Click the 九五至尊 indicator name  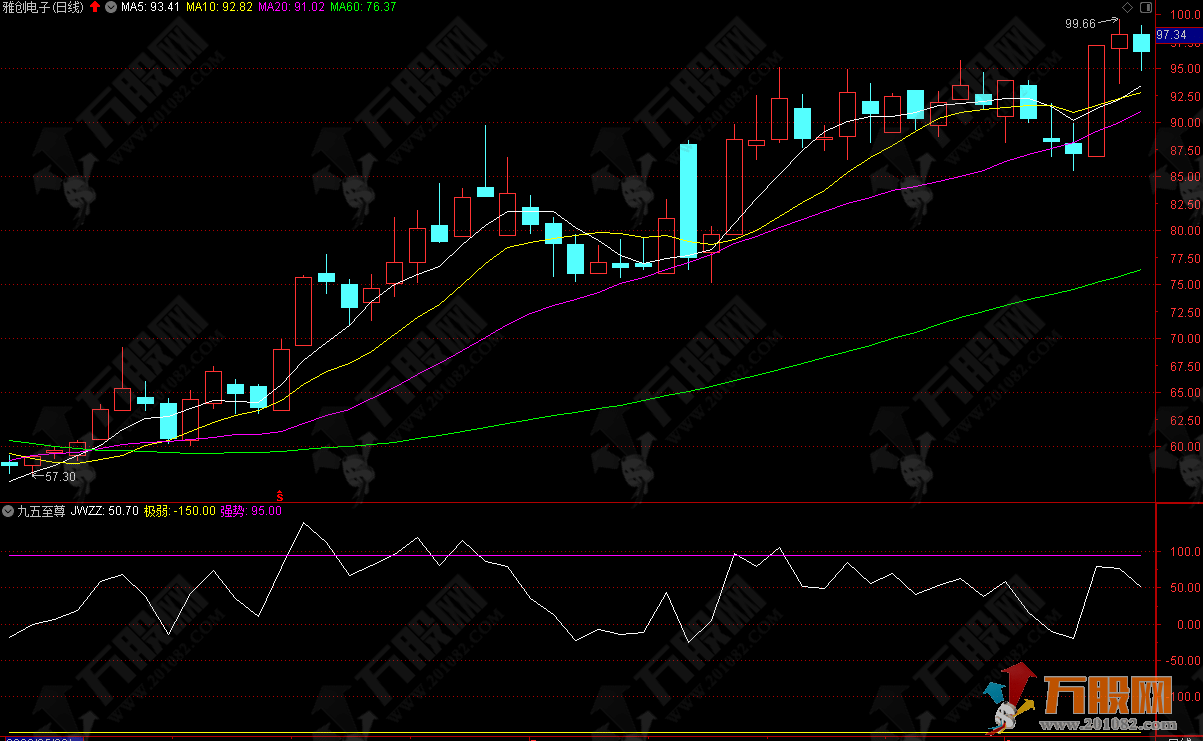(x=41, y=511)
